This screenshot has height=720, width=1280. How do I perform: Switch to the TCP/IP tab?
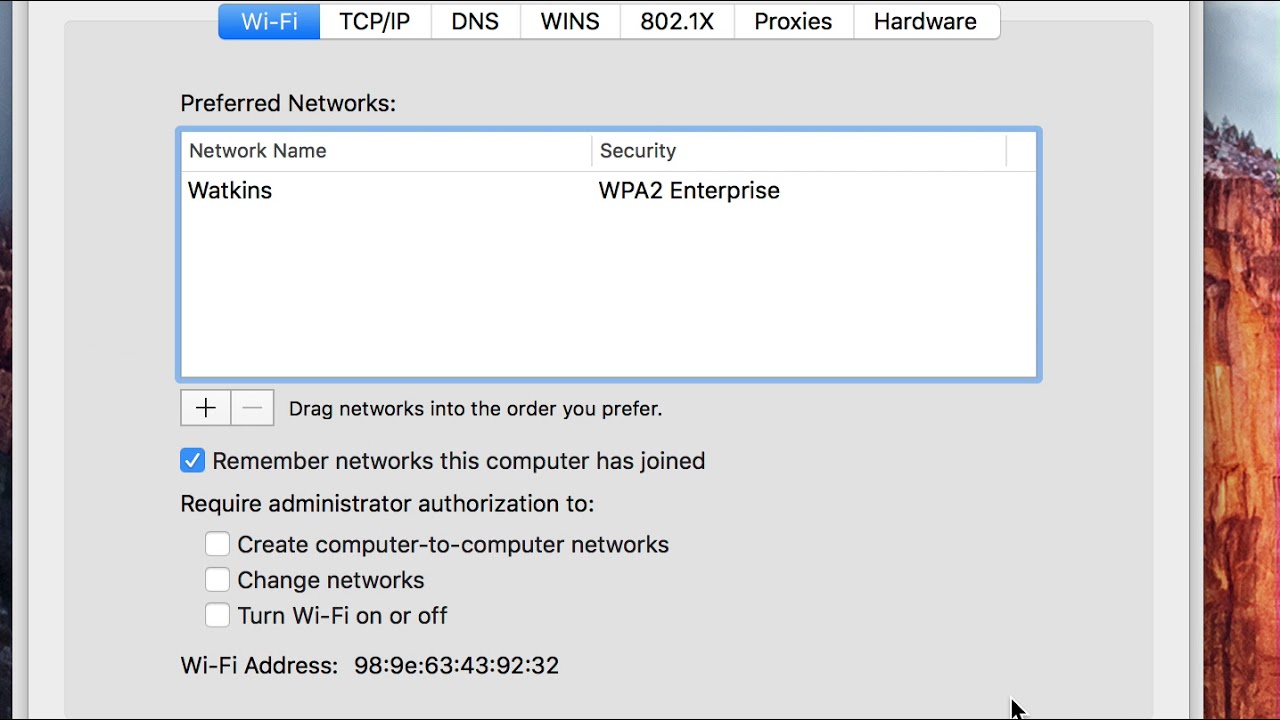point(375,22)
